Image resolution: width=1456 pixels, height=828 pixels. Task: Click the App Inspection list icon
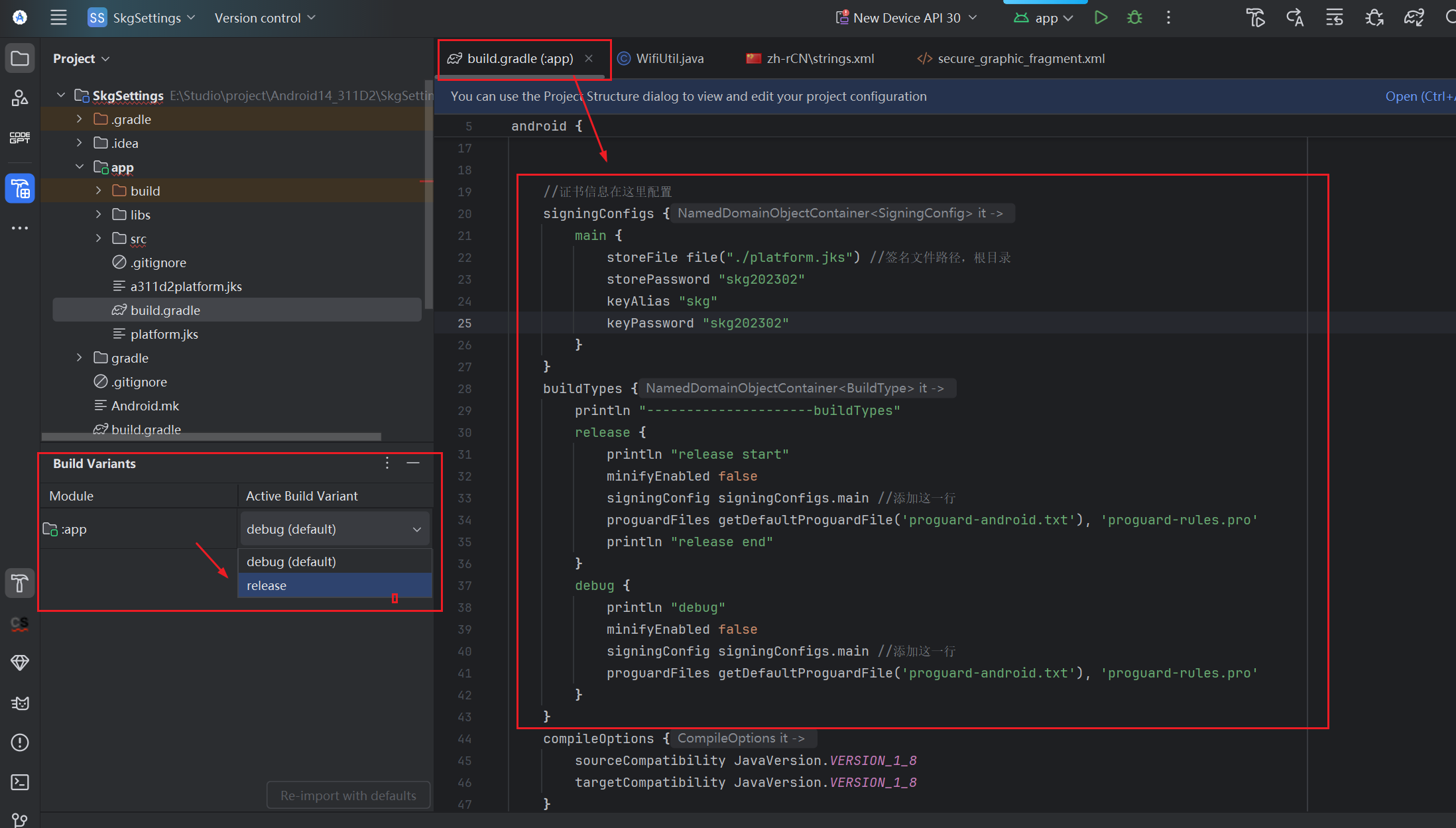[1335, 18]
